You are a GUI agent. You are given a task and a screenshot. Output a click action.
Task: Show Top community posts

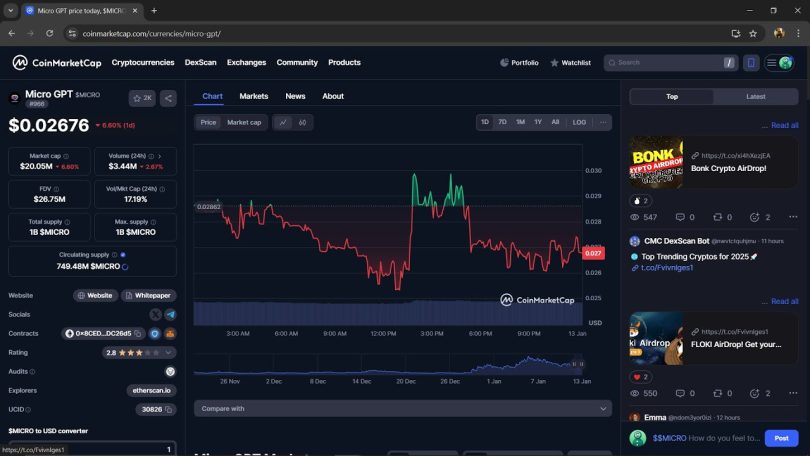coord(672,97)
